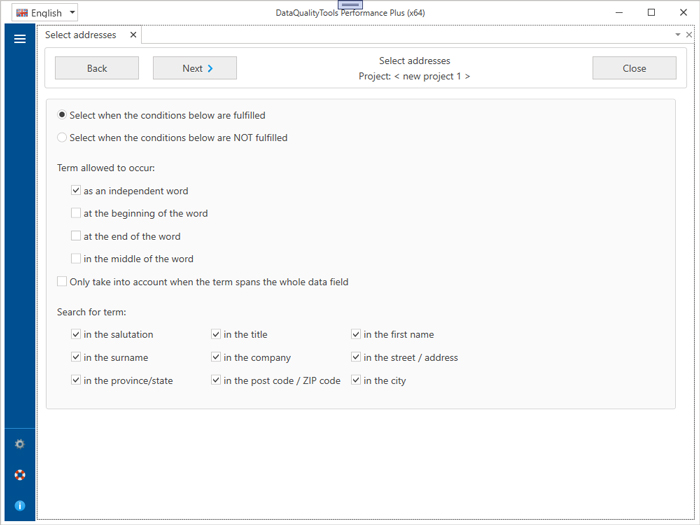Click the Next button
The width and height of the screenshot is (700, 525).
[195, 68]
